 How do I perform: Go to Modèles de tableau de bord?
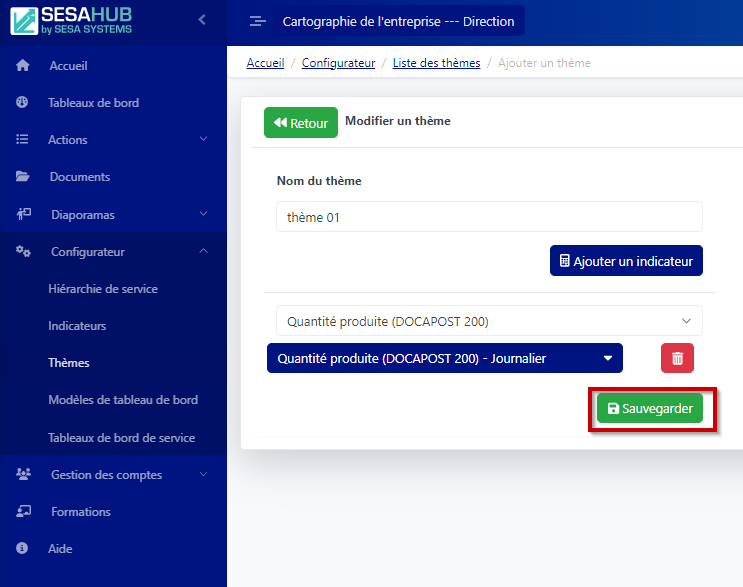coord(123,400)
